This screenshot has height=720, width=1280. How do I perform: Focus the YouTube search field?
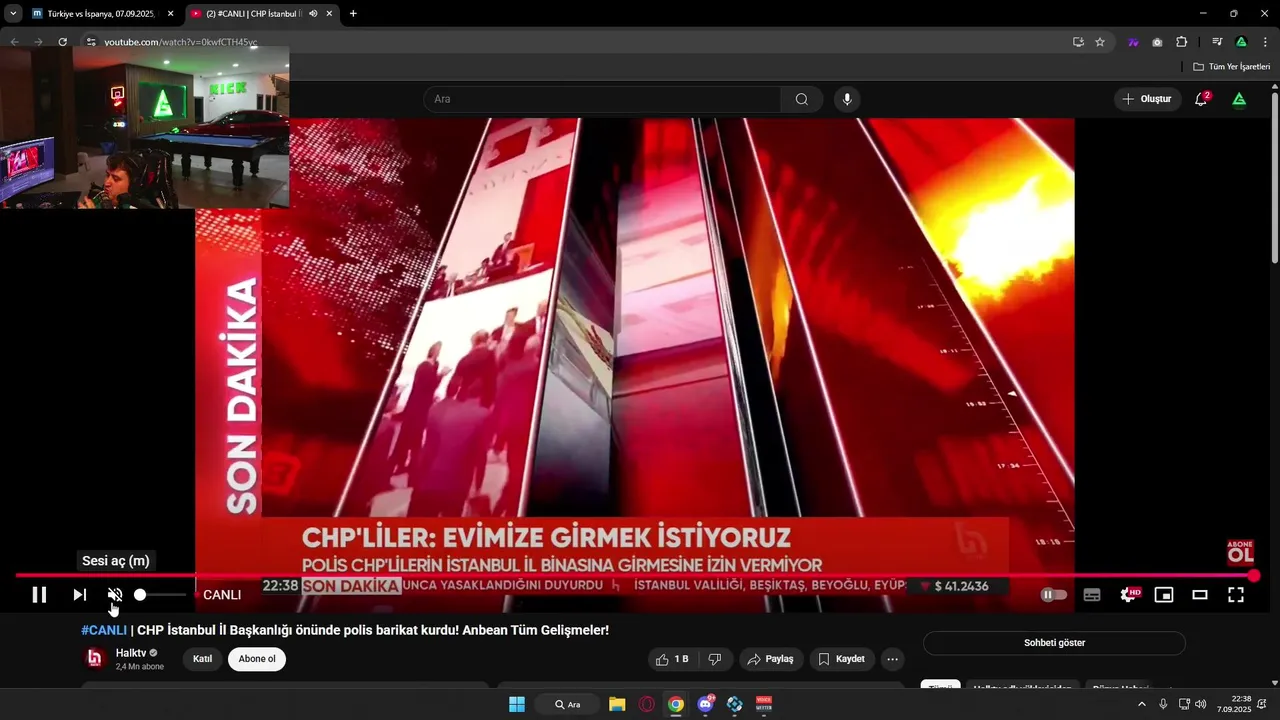[602, 99]
